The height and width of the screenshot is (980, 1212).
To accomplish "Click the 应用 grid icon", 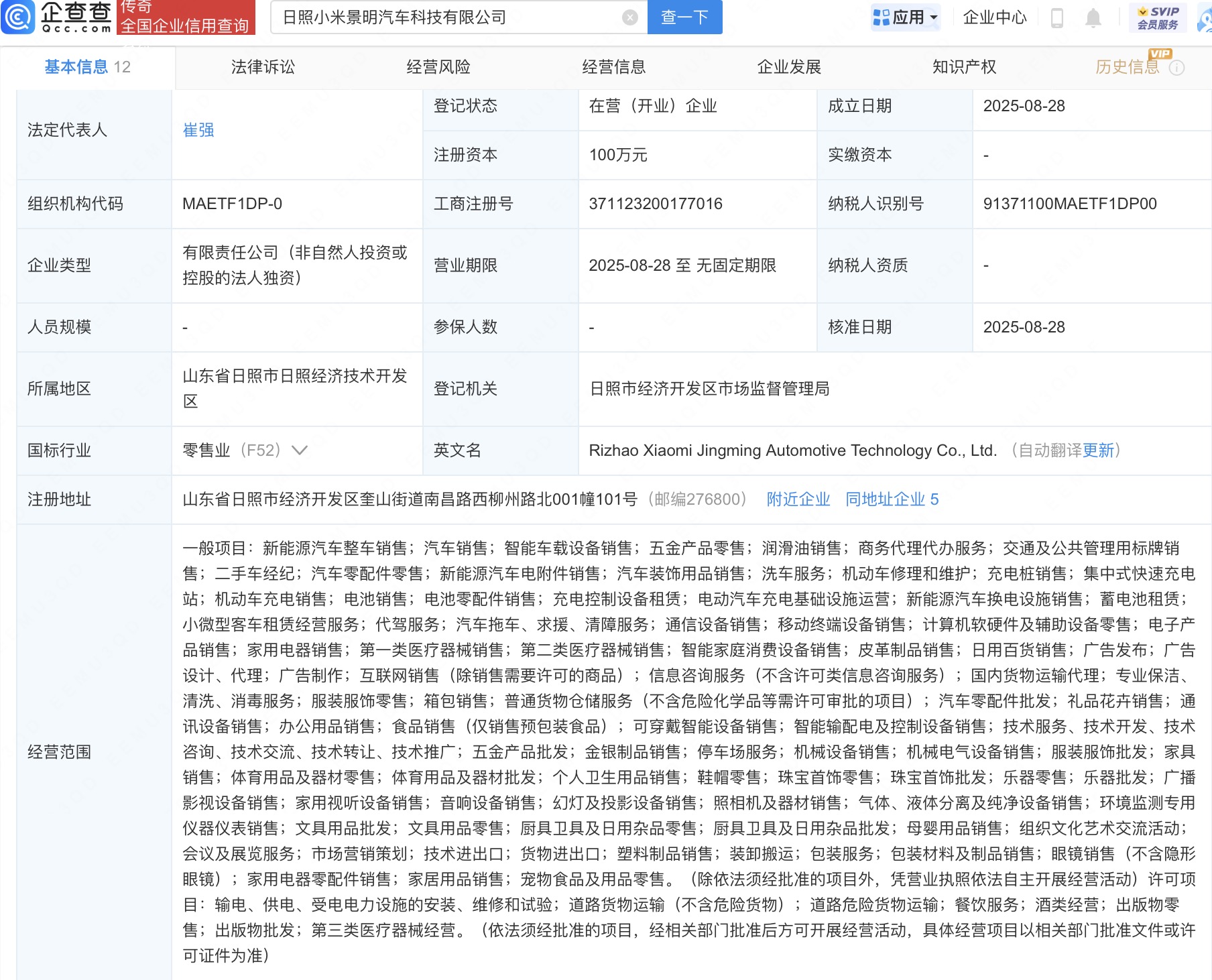I will click(881, 17).
